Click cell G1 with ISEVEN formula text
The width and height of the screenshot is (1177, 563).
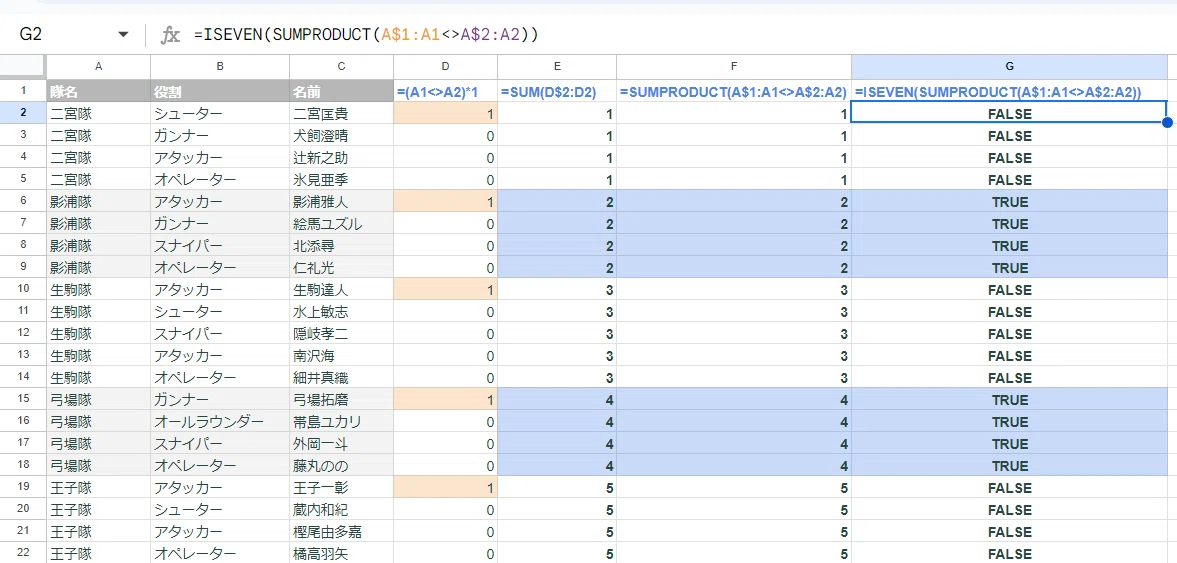[1010, 92]
